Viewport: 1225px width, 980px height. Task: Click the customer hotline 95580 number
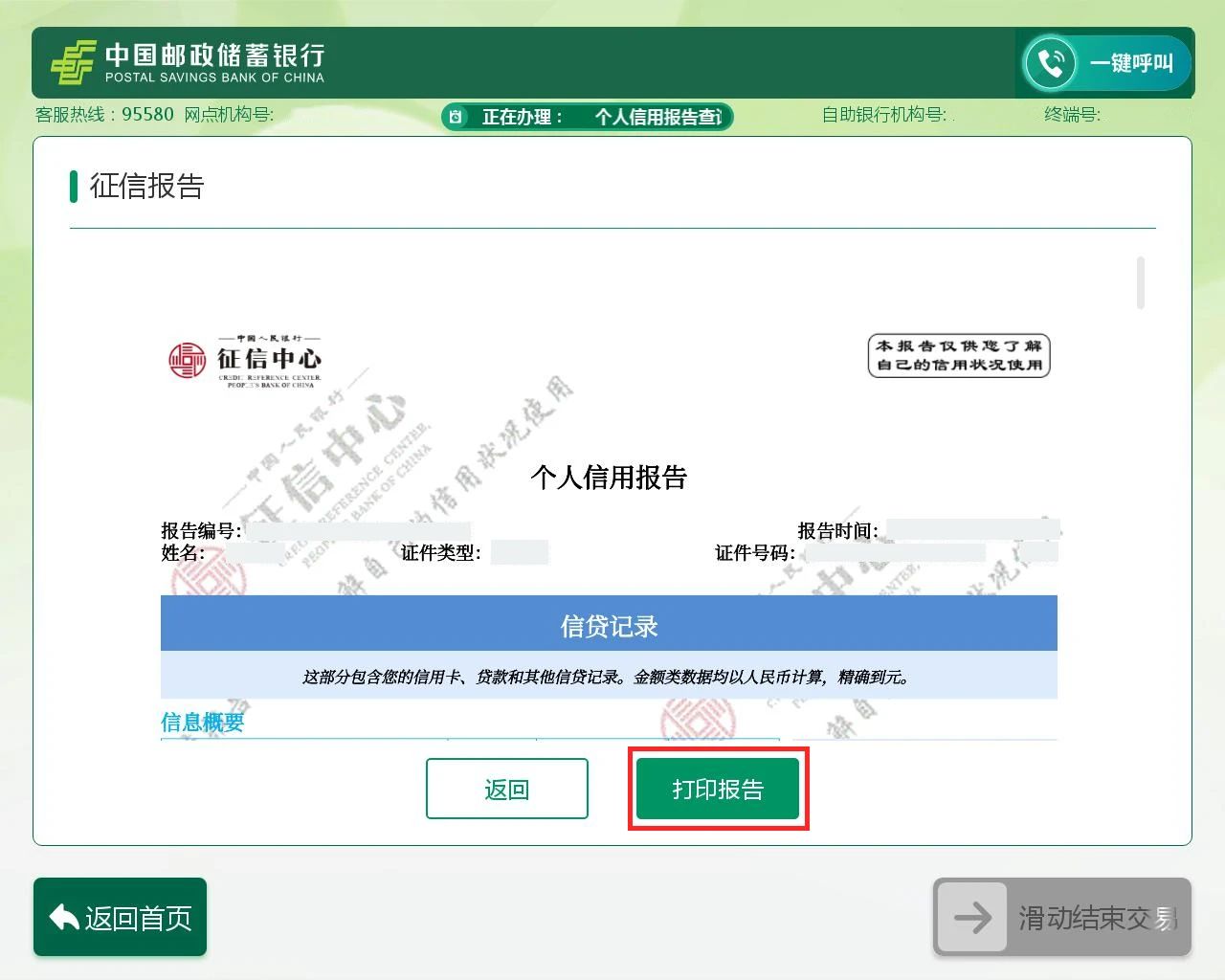147,115
